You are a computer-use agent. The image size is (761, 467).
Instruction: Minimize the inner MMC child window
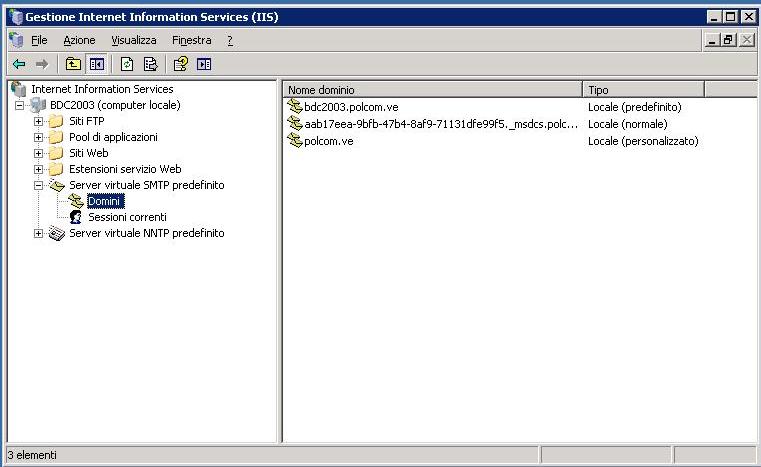point(712,40)
